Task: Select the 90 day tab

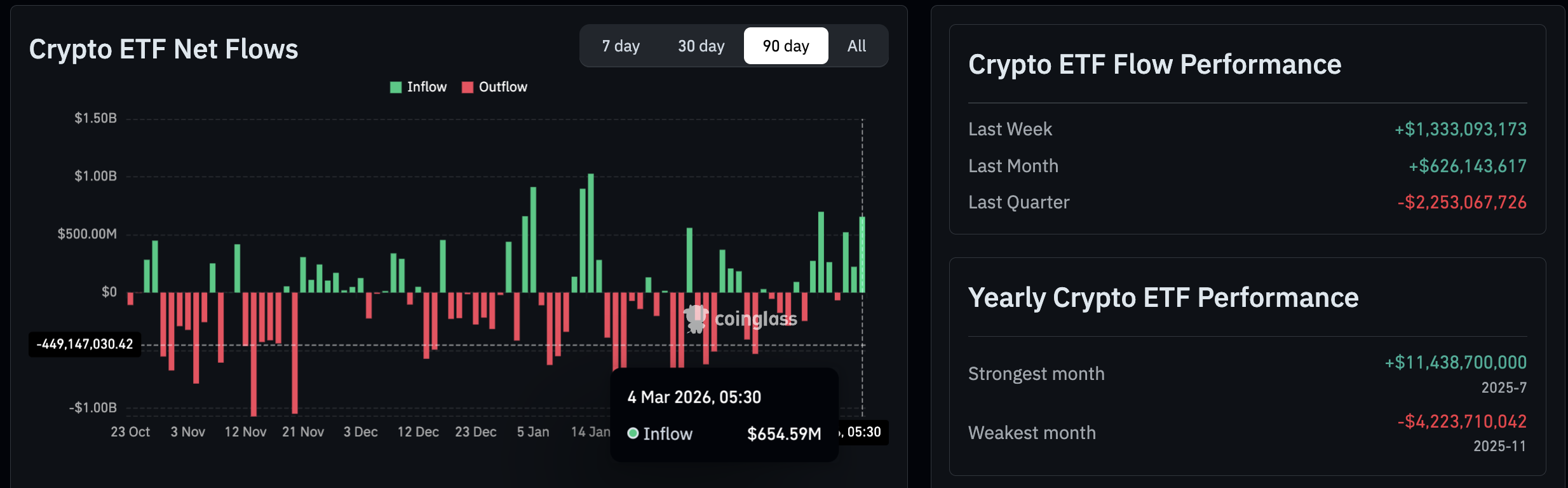Action: pyautogui.click(x=786, y=46)
